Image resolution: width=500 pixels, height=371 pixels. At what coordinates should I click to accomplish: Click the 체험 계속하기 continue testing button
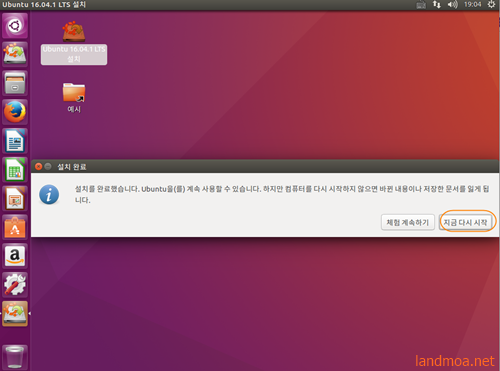408,222
